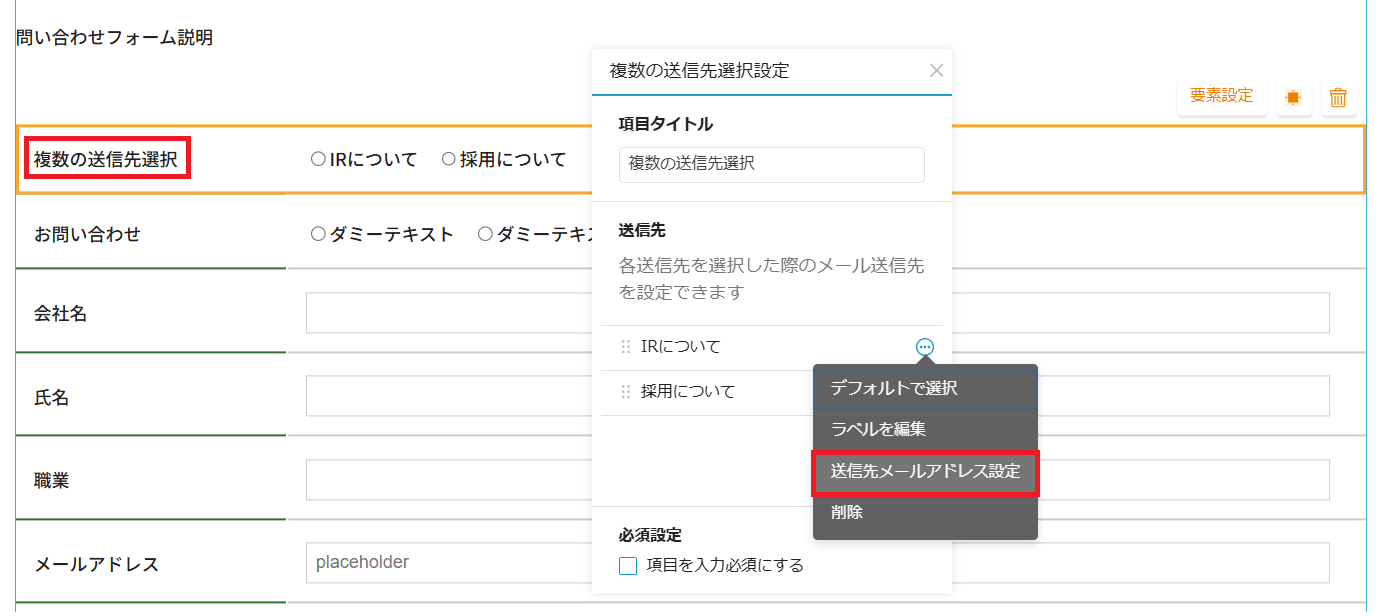Click the orange trash delete icon
Screen dimensions: 1378x616
click(x=1338, y=97)
